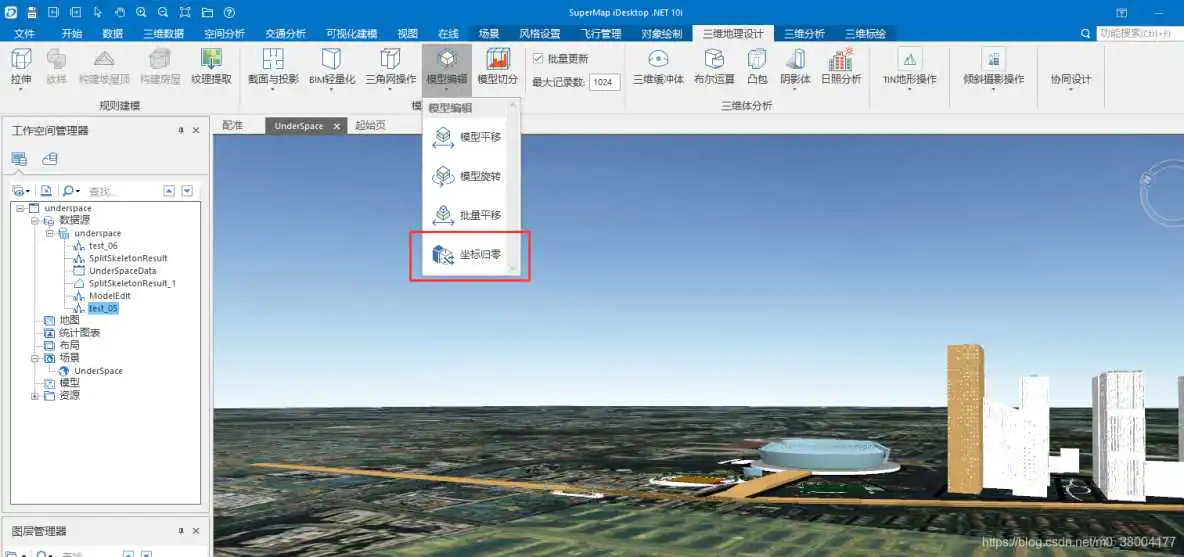Switch to the 风格设置 ribbon tab
Viewport: 1184px width, 557px height.
(x=540, y=34)
